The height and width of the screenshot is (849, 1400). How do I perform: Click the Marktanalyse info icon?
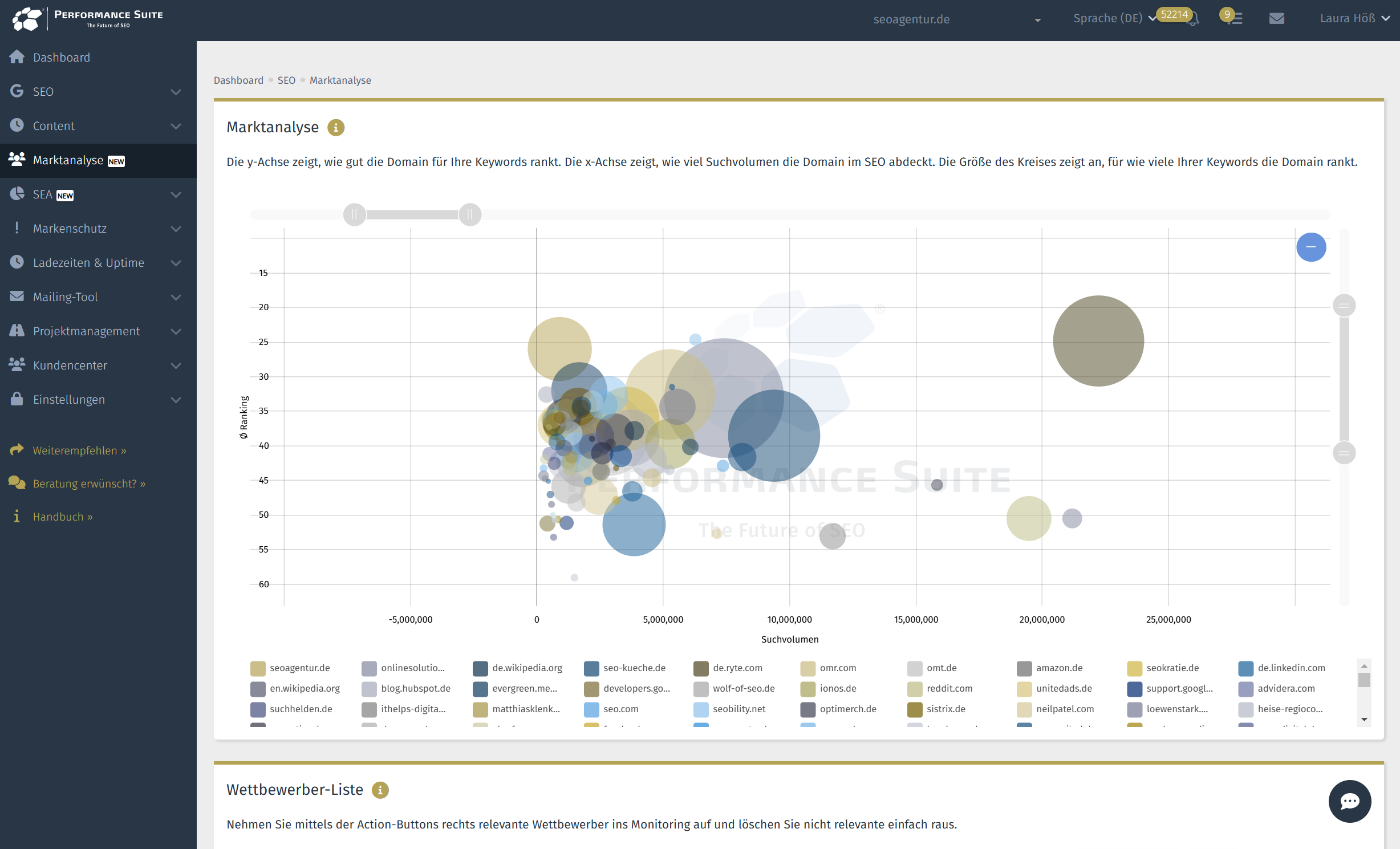(336, 128)
